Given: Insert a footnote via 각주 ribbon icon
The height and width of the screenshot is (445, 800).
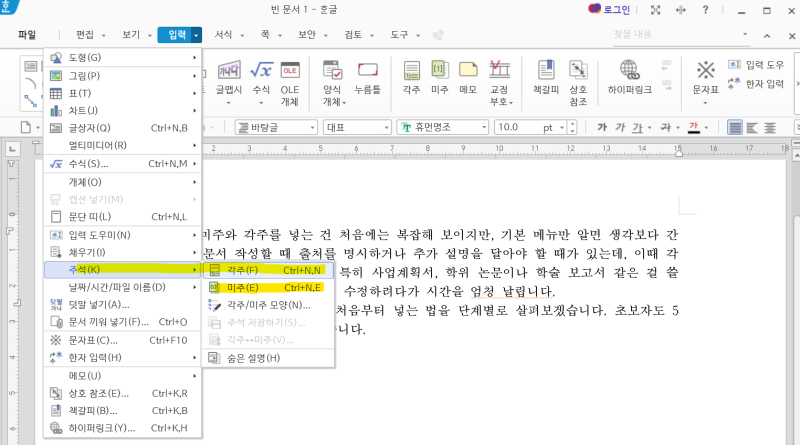Looking at the screenshot, I should pos(411,78).
